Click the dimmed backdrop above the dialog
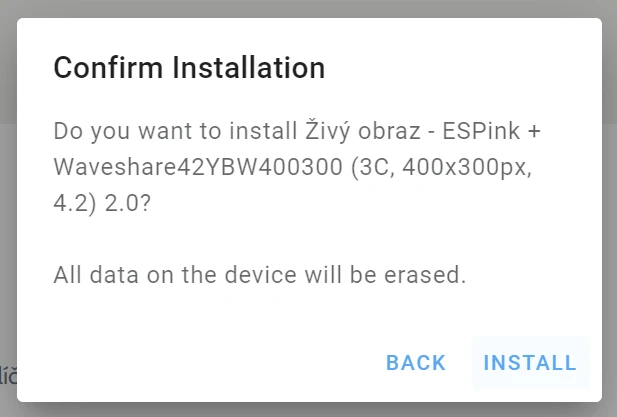617x417 pixels. 300,8
